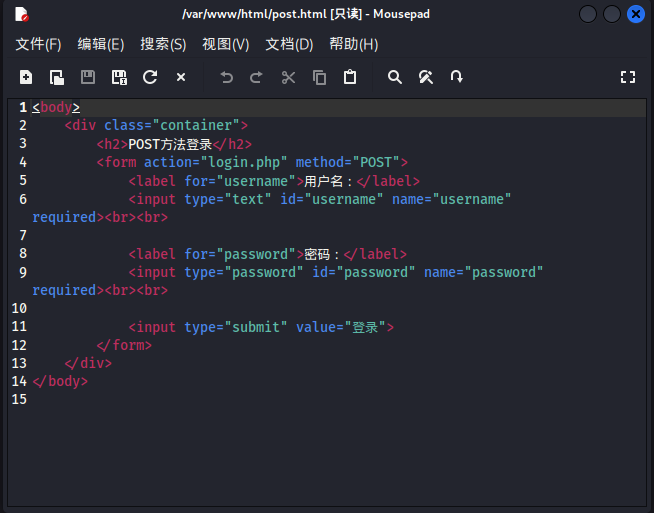The height and width of the screenshot is (513, 654).
Task: Click the Copy icon in the toolbar
Action: [319, 77]
